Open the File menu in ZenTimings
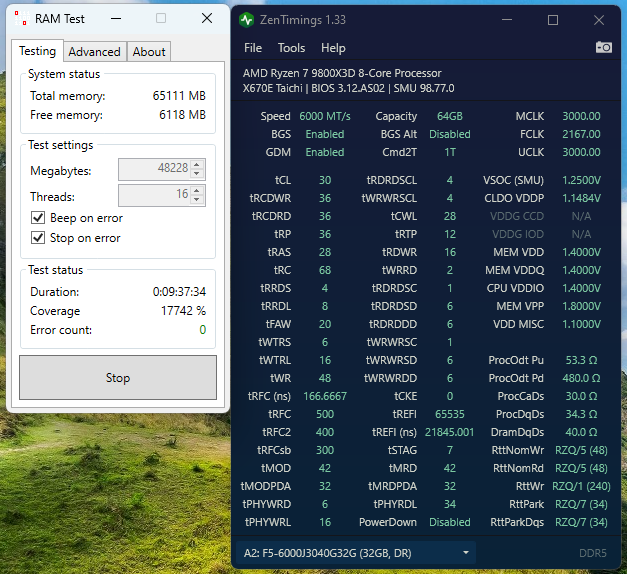The width and height of the screenshot is (627, 574). (x=253, y=48)
